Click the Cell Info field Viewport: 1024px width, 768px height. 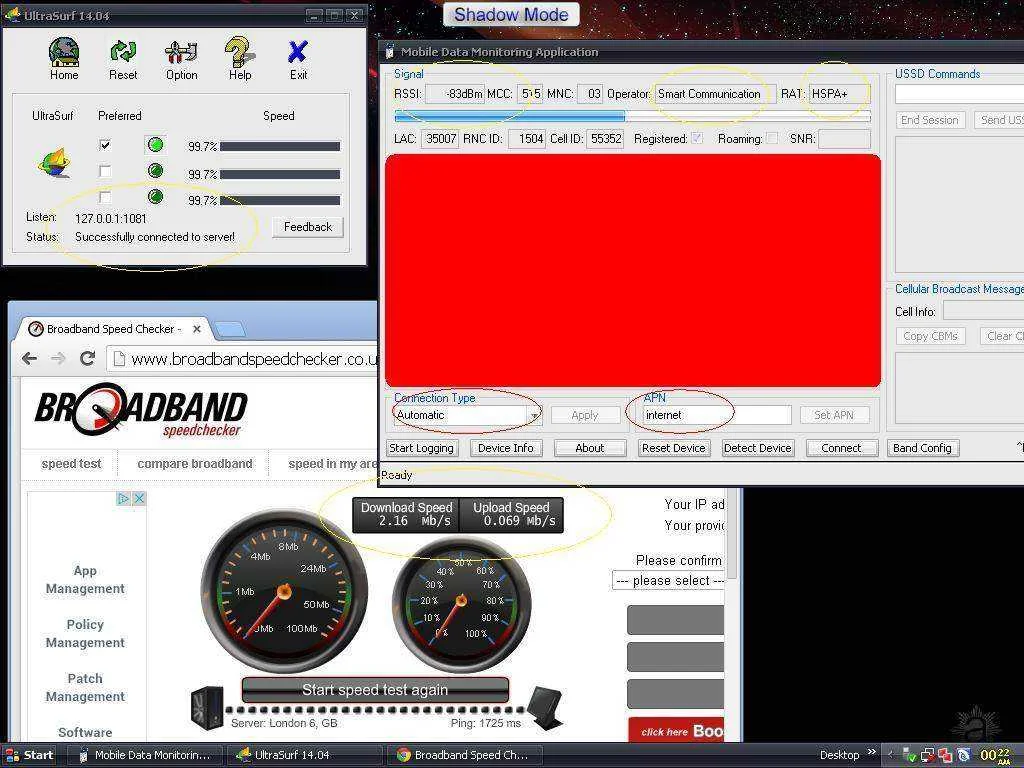click(x=984, y=312)
